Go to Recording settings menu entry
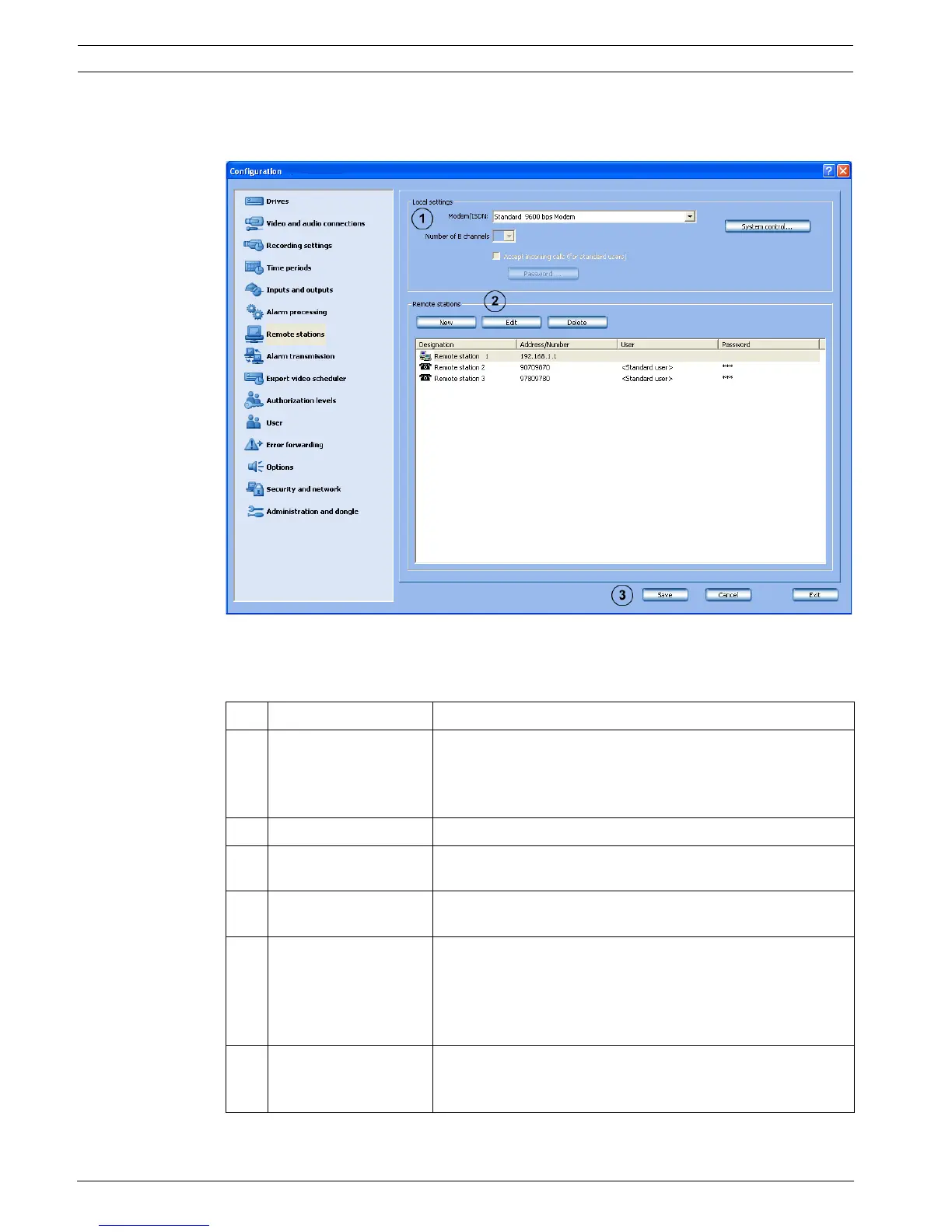 click(299, 246)
